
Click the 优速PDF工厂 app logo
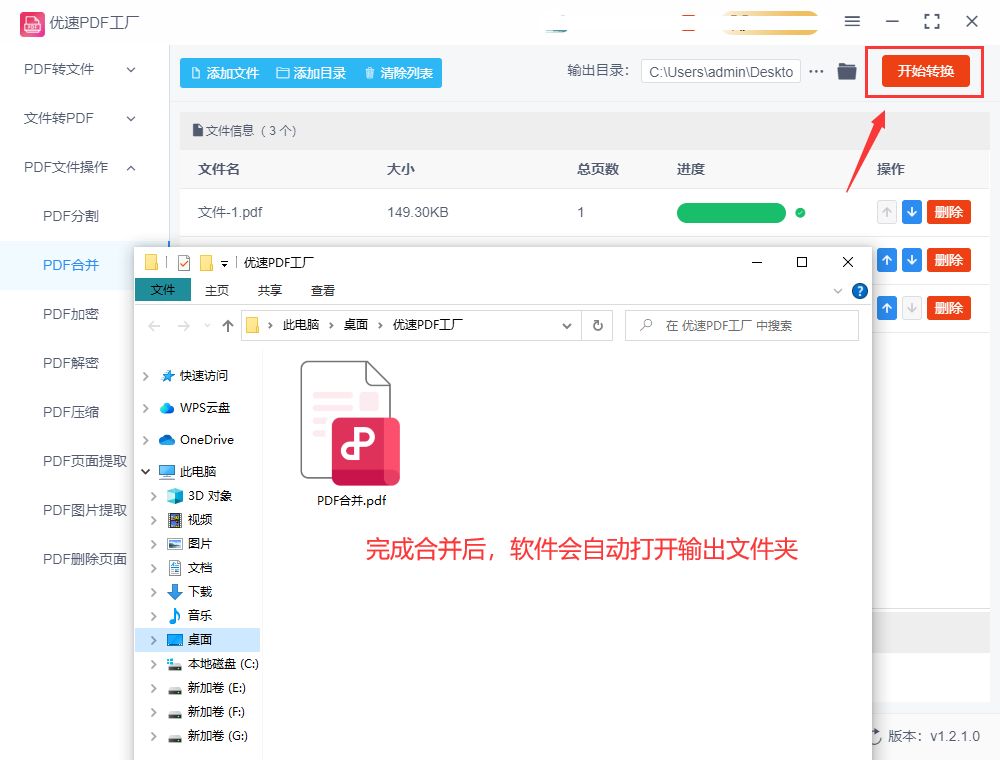32,24
